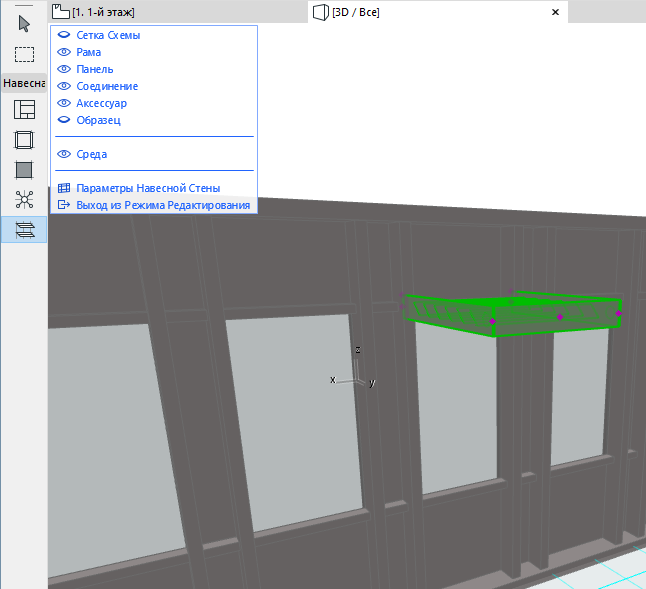Viewport: 646px width, 589px height.
Task: Click the Аксессуар label
Action: 101,103
